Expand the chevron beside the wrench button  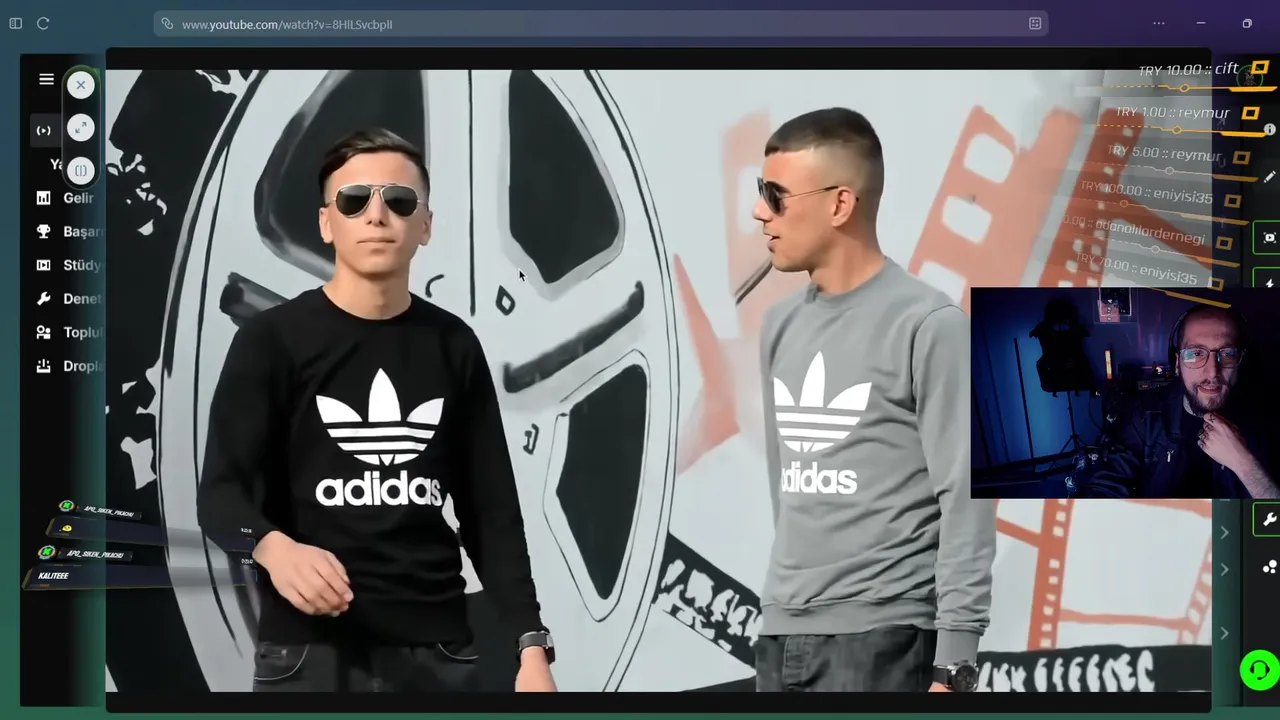(1224, 533)
